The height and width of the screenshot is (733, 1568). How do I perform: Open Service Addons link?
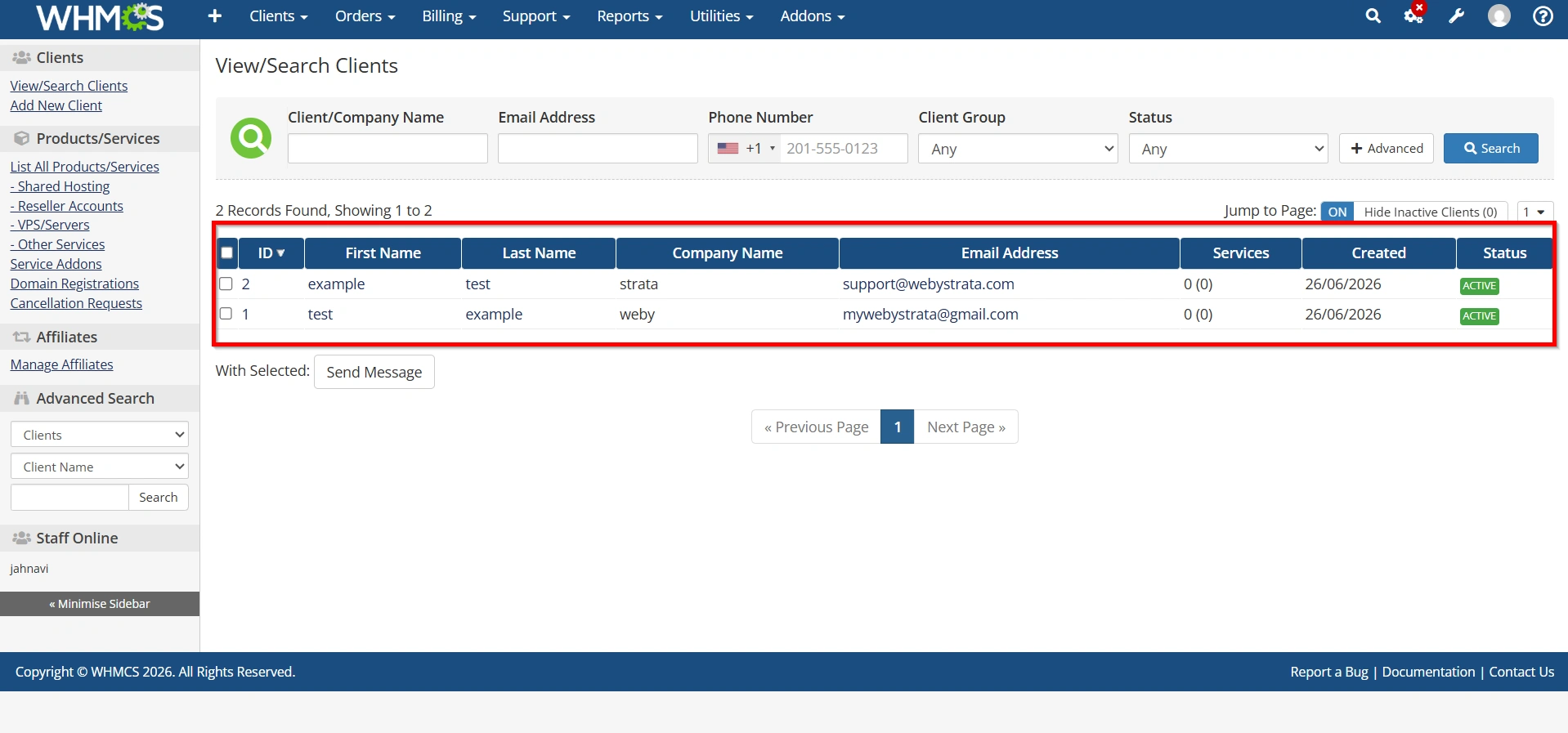coord(56,264)
